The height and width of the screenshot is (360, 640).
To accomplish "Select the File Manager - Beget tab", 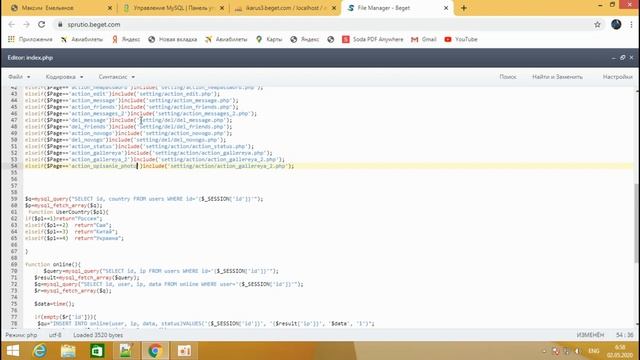I will click(x=398, y=8).
